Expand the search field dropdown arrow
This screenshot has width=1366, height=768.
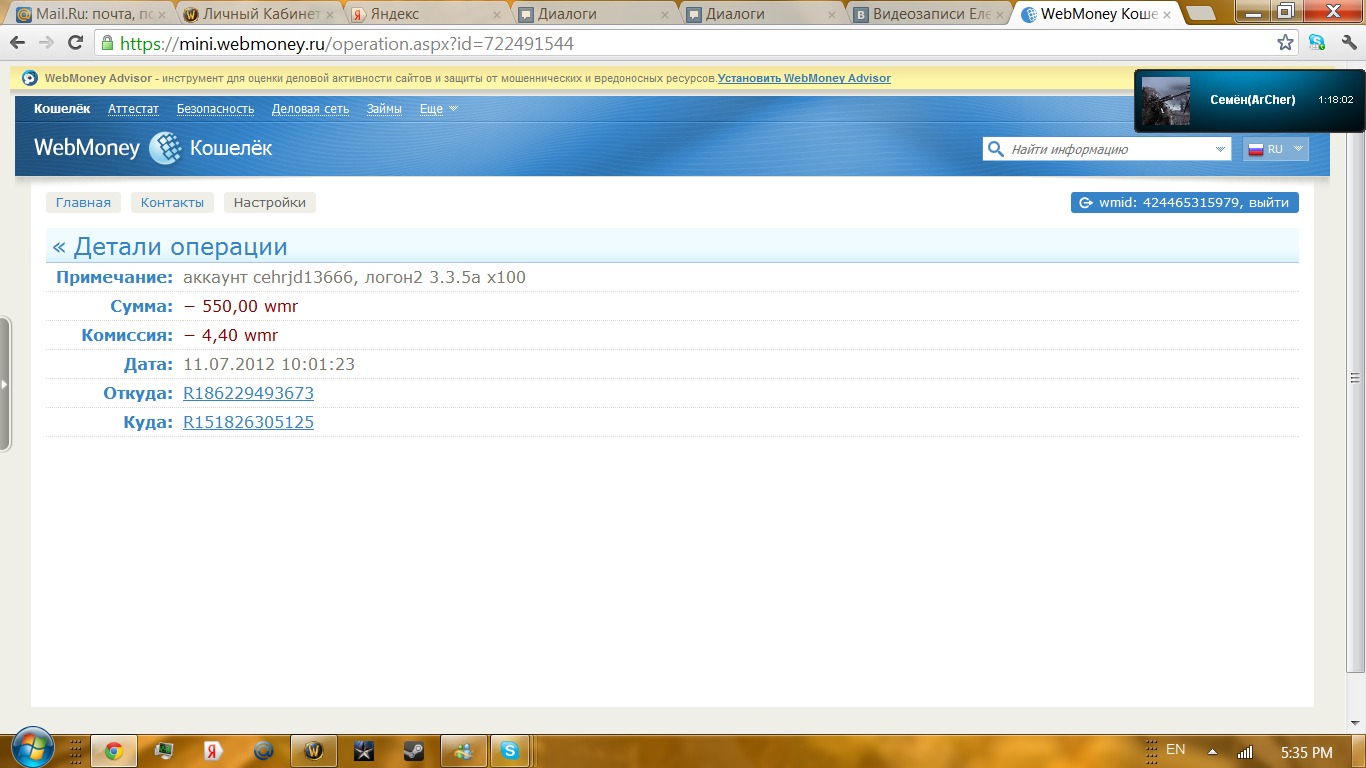coord(1220,149)
